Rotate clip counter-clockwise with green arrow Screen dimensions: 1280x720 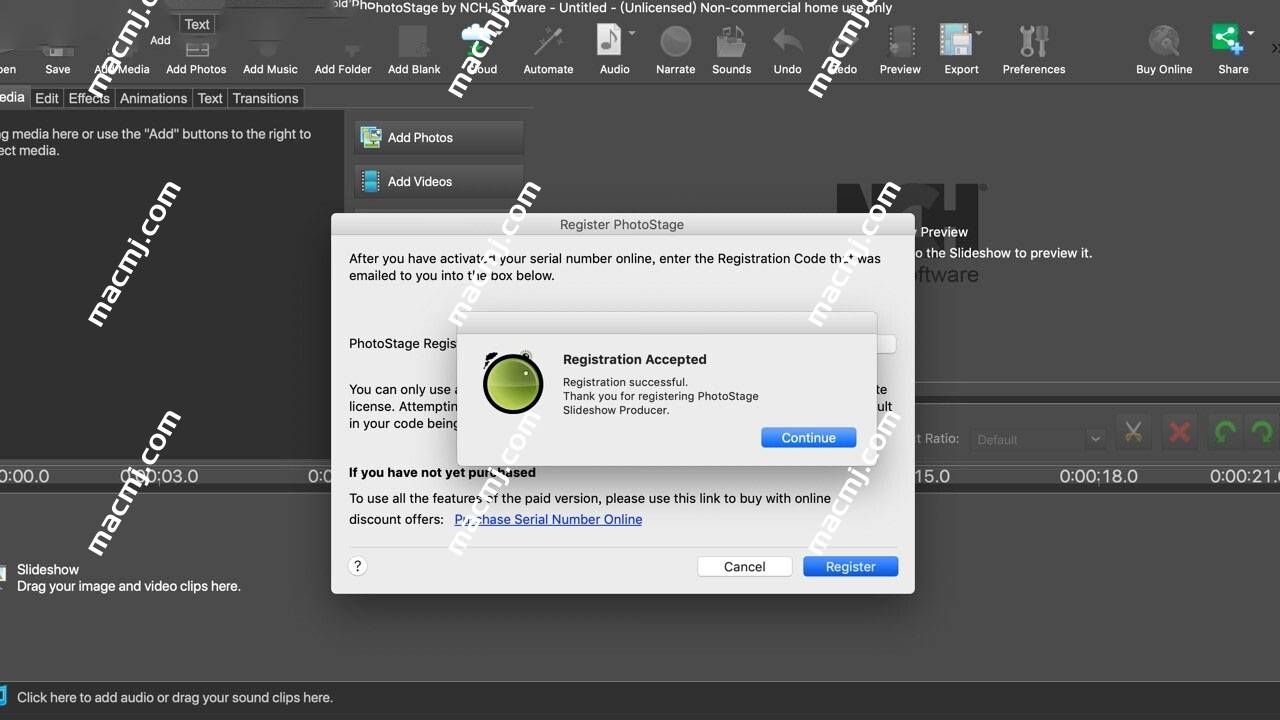(1224, 432)
